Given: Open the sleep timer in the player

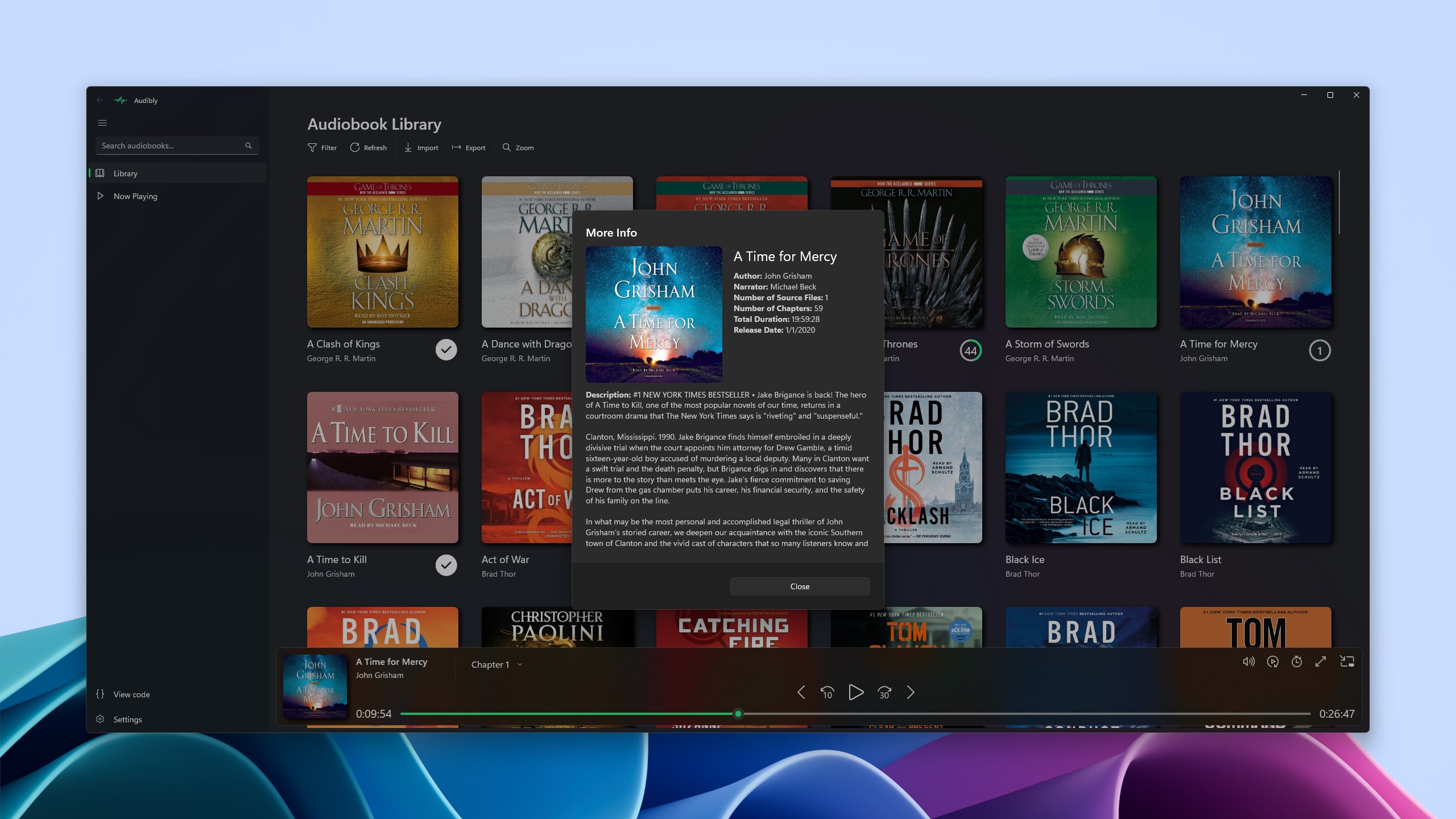Looking at the screenshot, I should (1297, 661).
